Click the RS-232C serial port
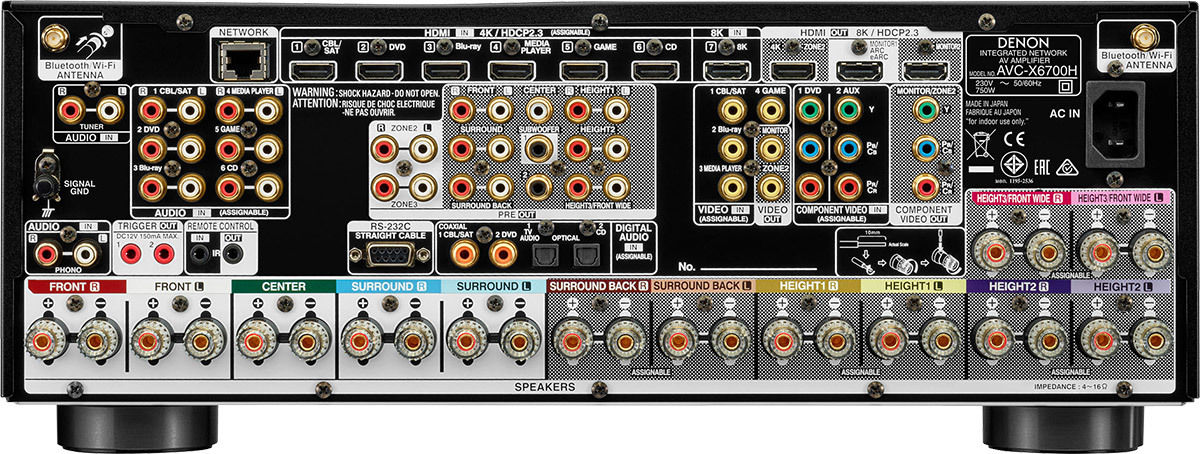The width and height of the screenshot is (1200, 454). click(390, 255)
